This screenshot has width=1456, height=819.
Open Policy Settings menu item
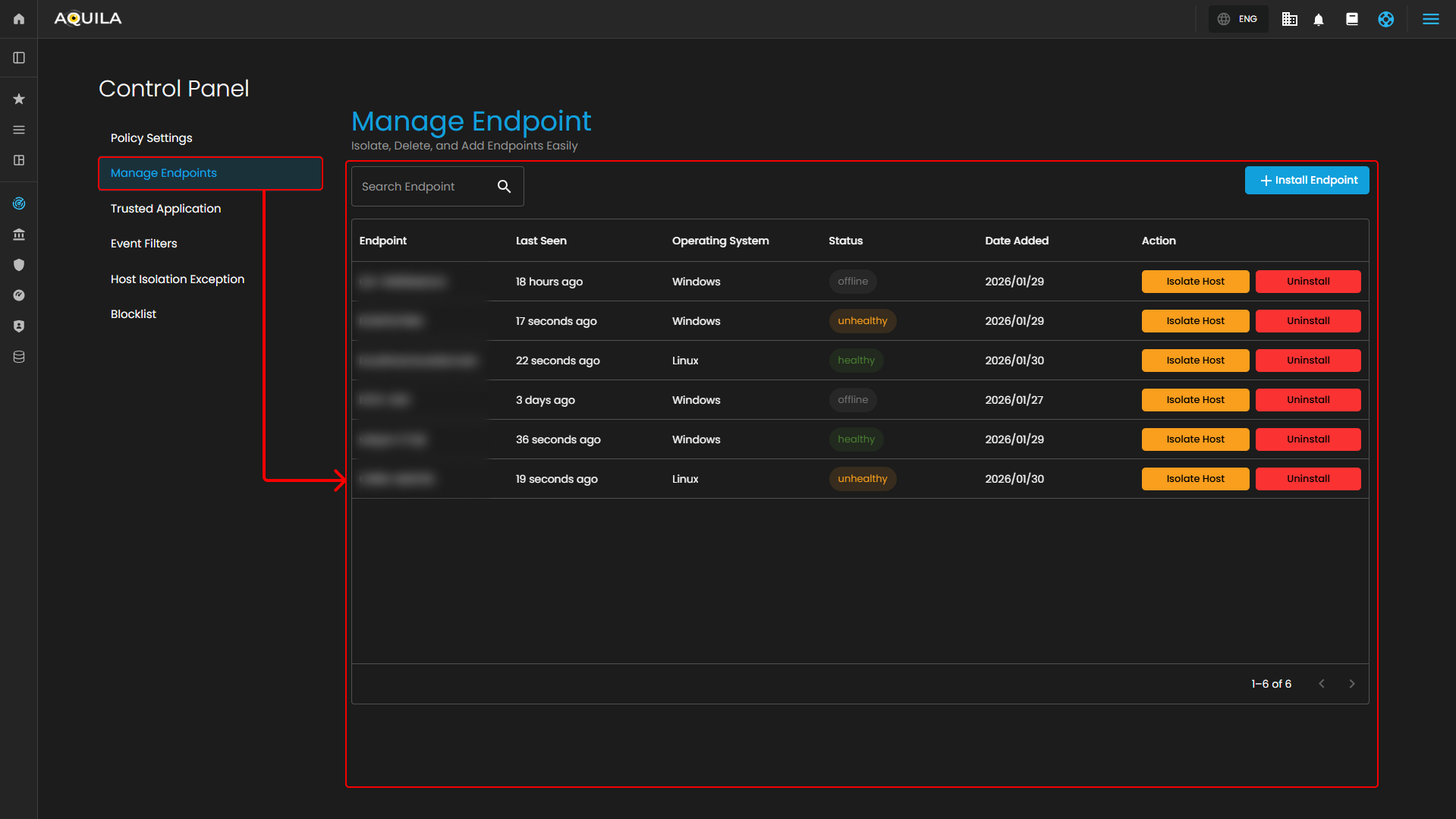pos(151,138)
